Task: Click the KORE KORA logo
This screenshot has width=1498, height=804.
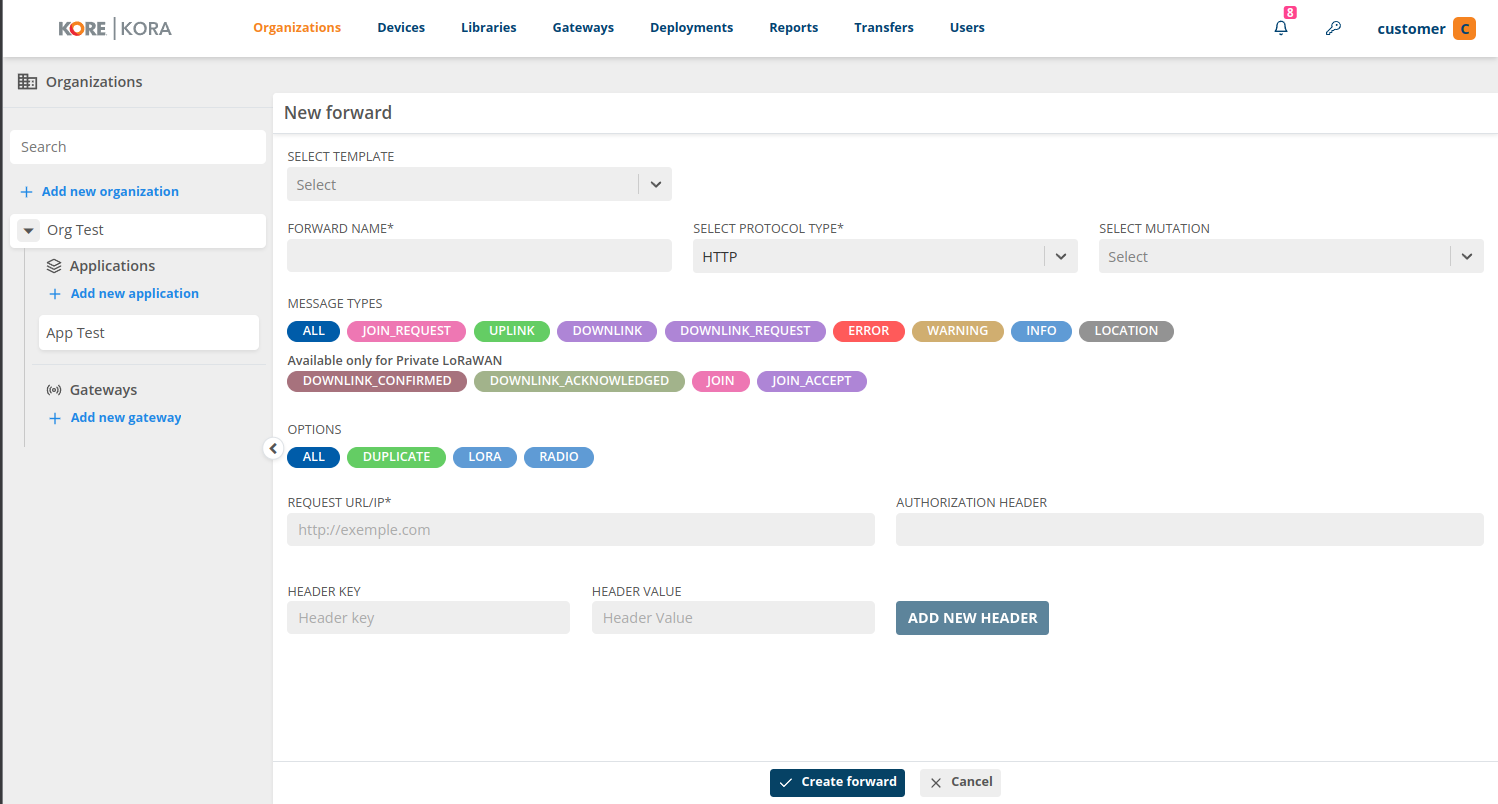Action: (115, 28)
